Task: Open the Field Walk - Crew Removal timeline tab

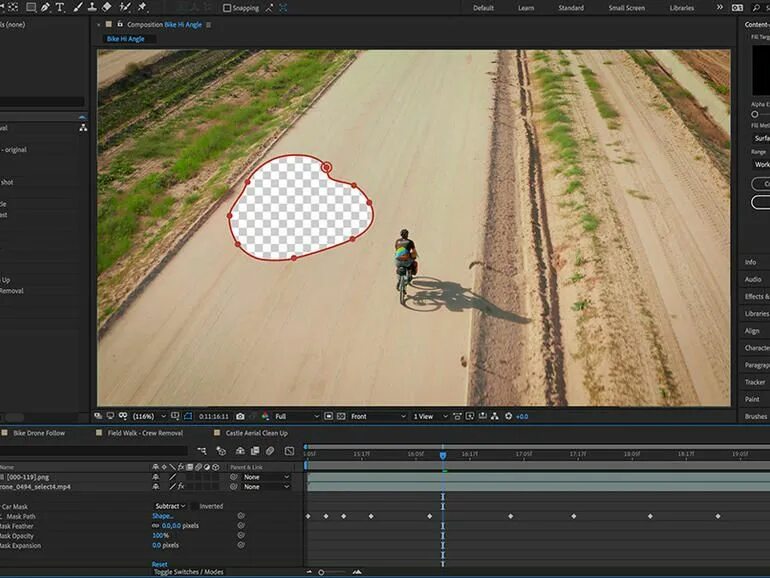Action: coord(145,433)
